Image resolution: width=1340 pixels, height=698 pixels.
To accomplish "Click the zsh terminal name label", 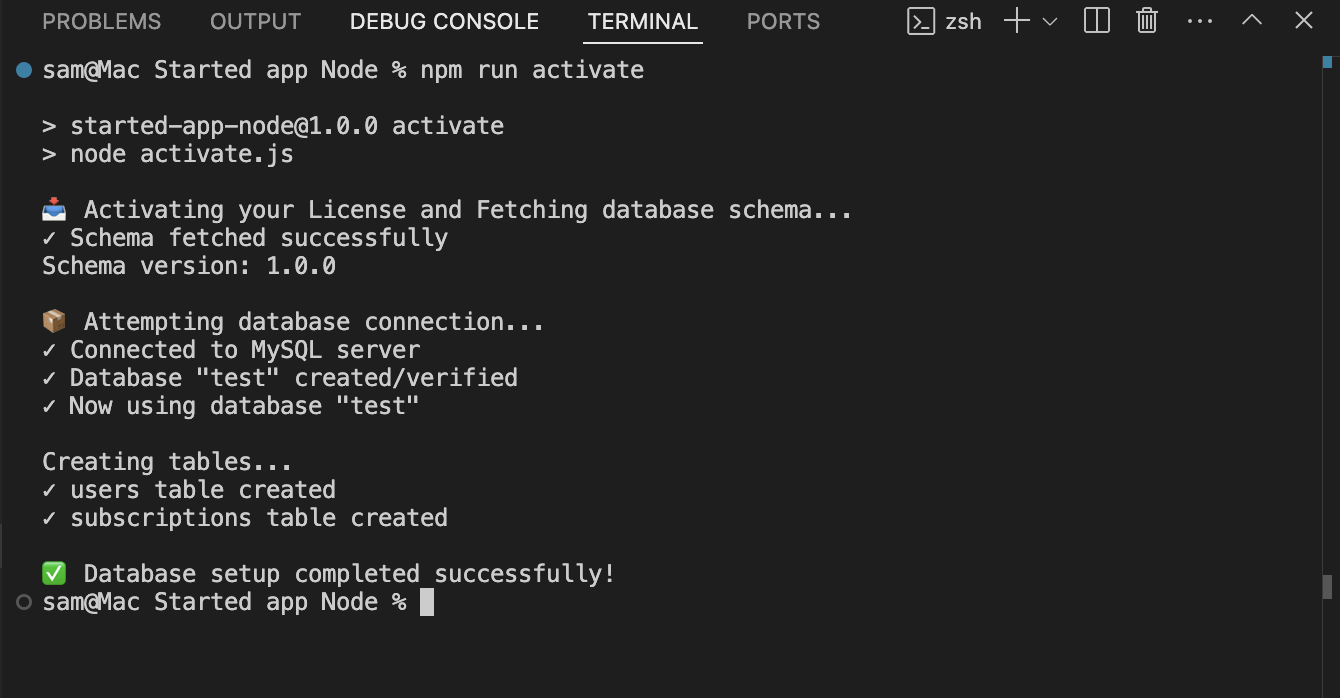I will click(963, 21).
